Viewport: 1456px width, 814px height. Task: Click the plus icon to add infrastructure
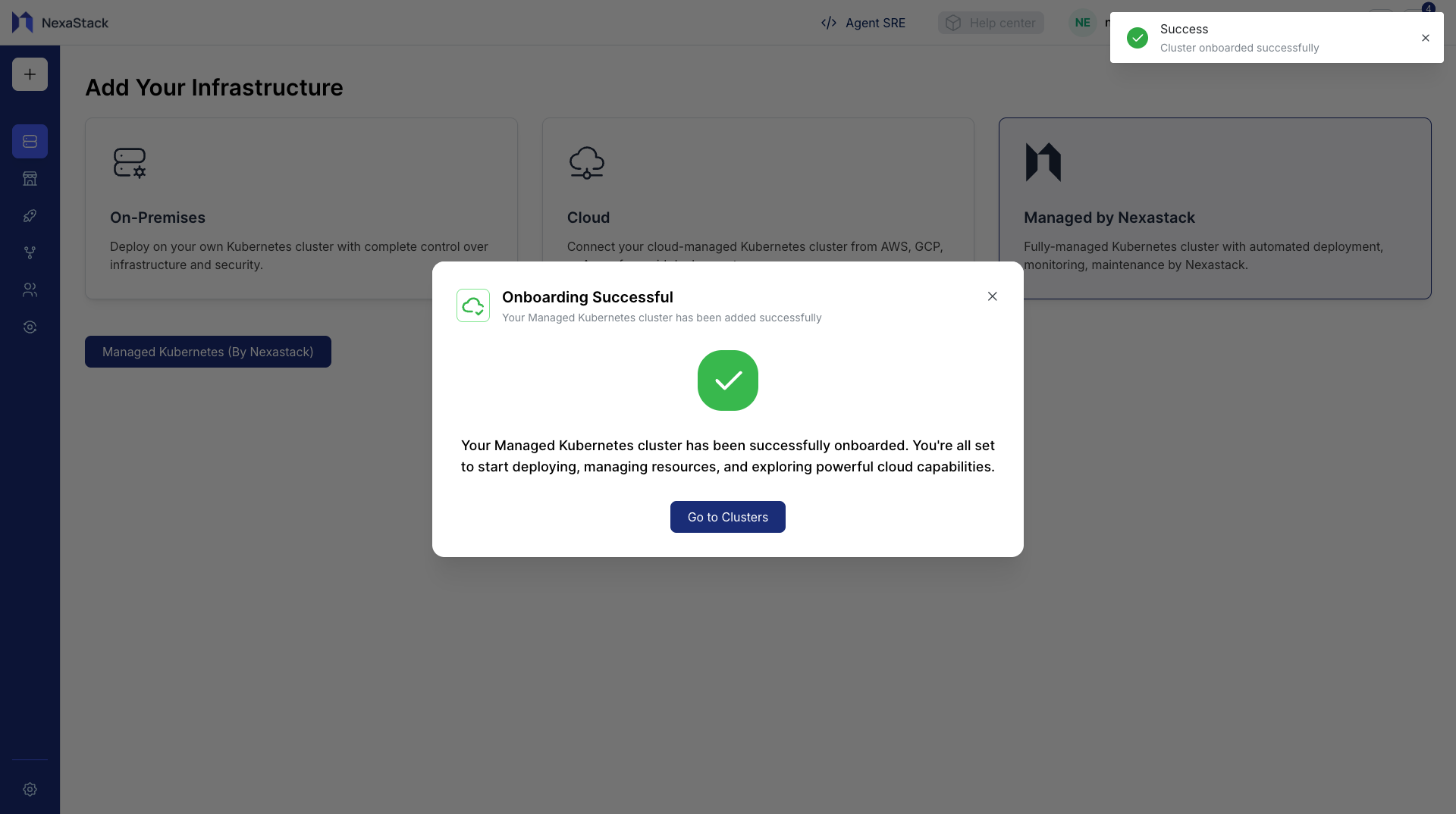[30, 74]
